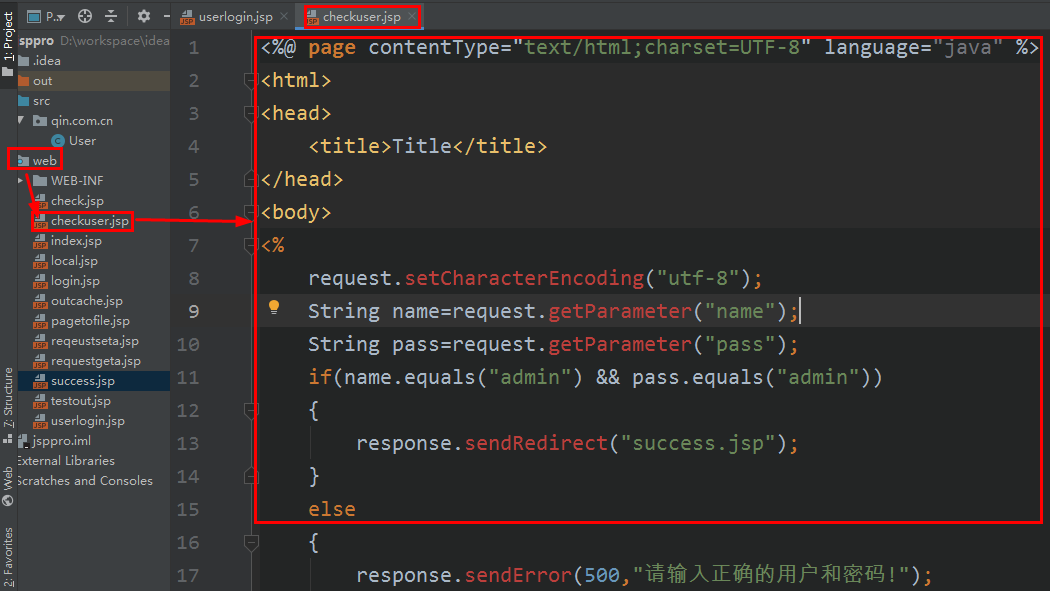
Task: Open check.jsp file
Action: click(x=77, y=201)
